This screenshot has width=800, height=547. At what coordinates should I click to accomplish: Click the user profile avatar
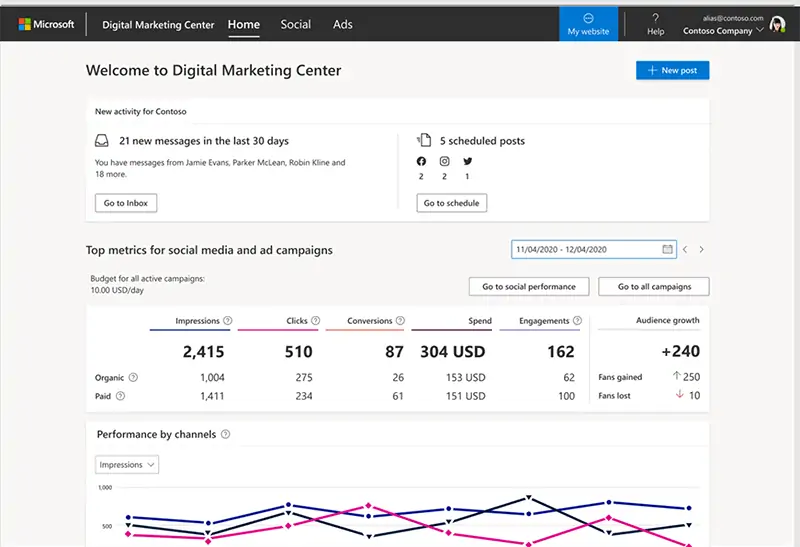tap(777, 25)
